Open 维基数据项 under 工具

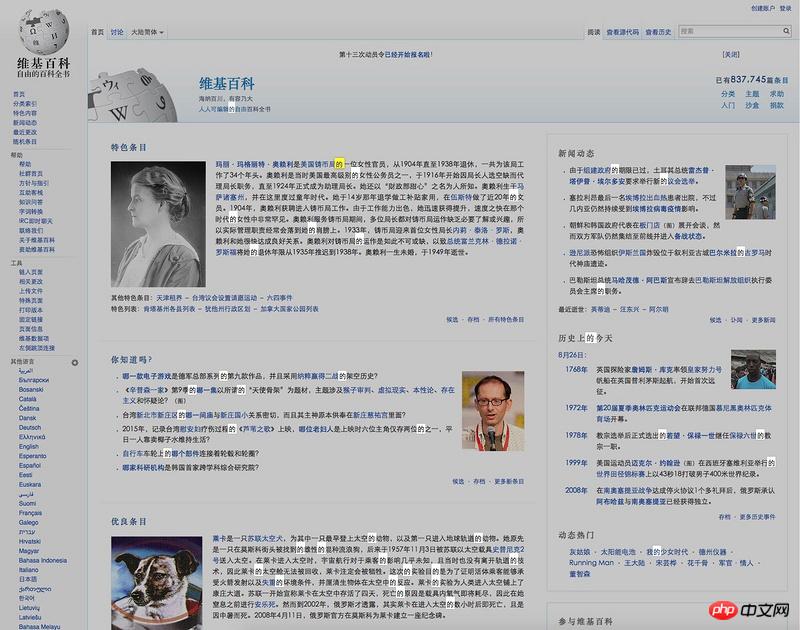(34, 338)
